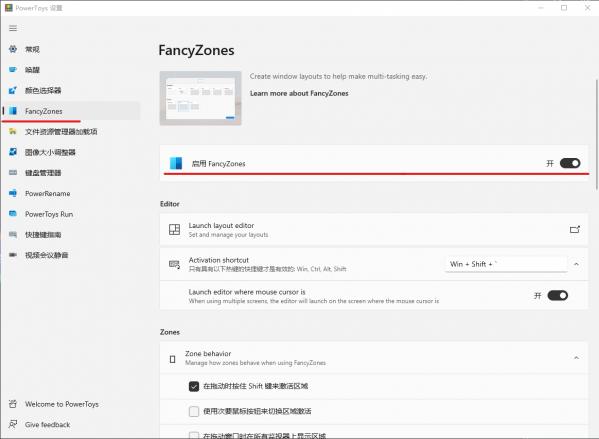Screen dimensions: 599x439
Task: Collapse the Activation shortcut section
Action: [576, 264]
